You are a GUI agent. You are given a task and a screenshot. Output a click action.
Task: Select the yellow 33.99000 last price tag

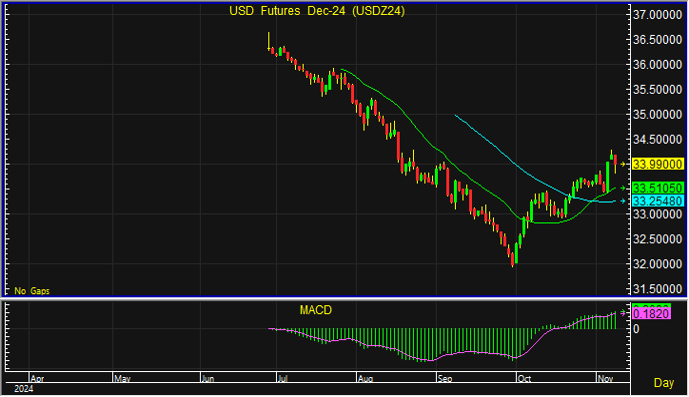point(658,164)
